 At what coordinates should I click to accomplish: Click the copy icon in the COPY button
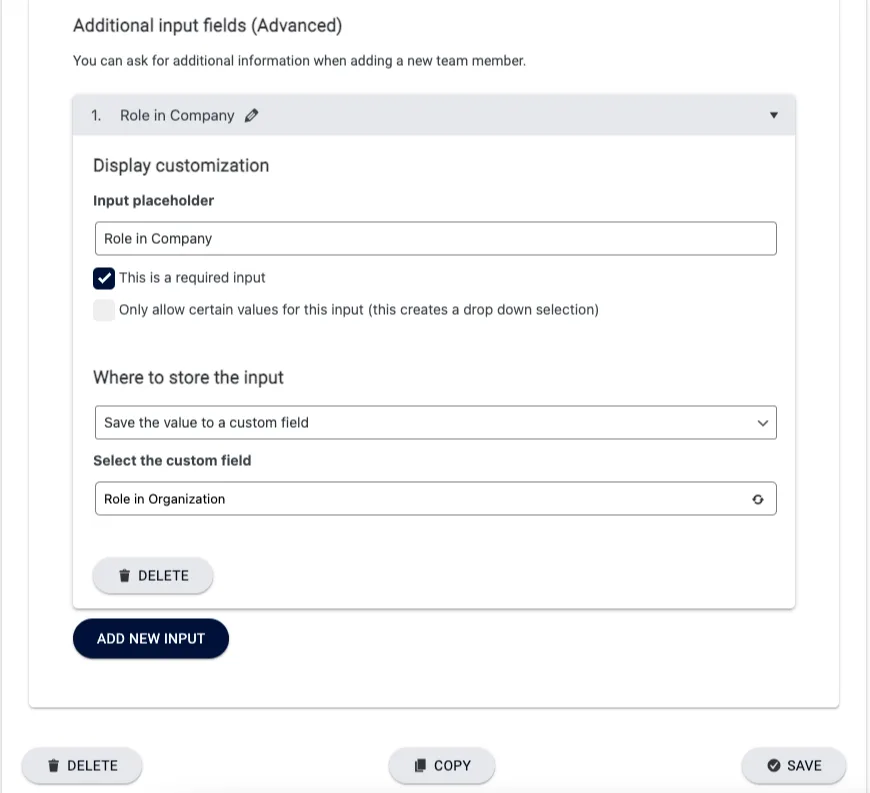tap(420, 765)
